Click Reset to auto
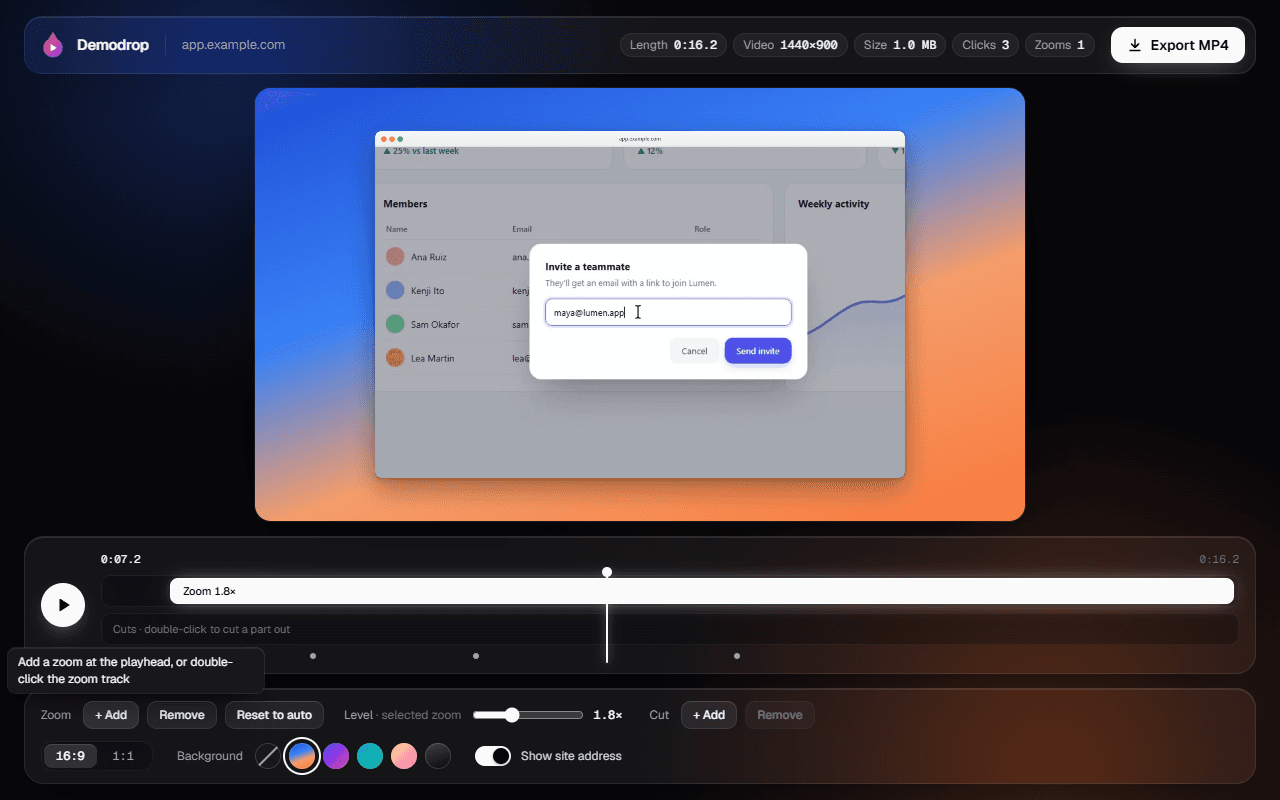Screen dimensions: 1280x800 point(274,715)
